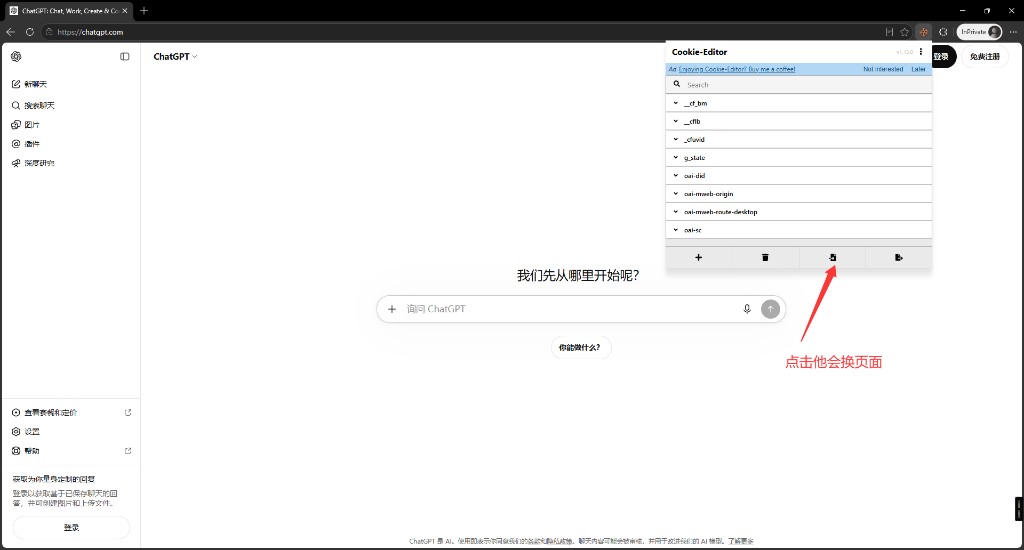The image size is (1024, 550).
Task: Click the external link icon beside the Help entry
Action: [128, 451]
